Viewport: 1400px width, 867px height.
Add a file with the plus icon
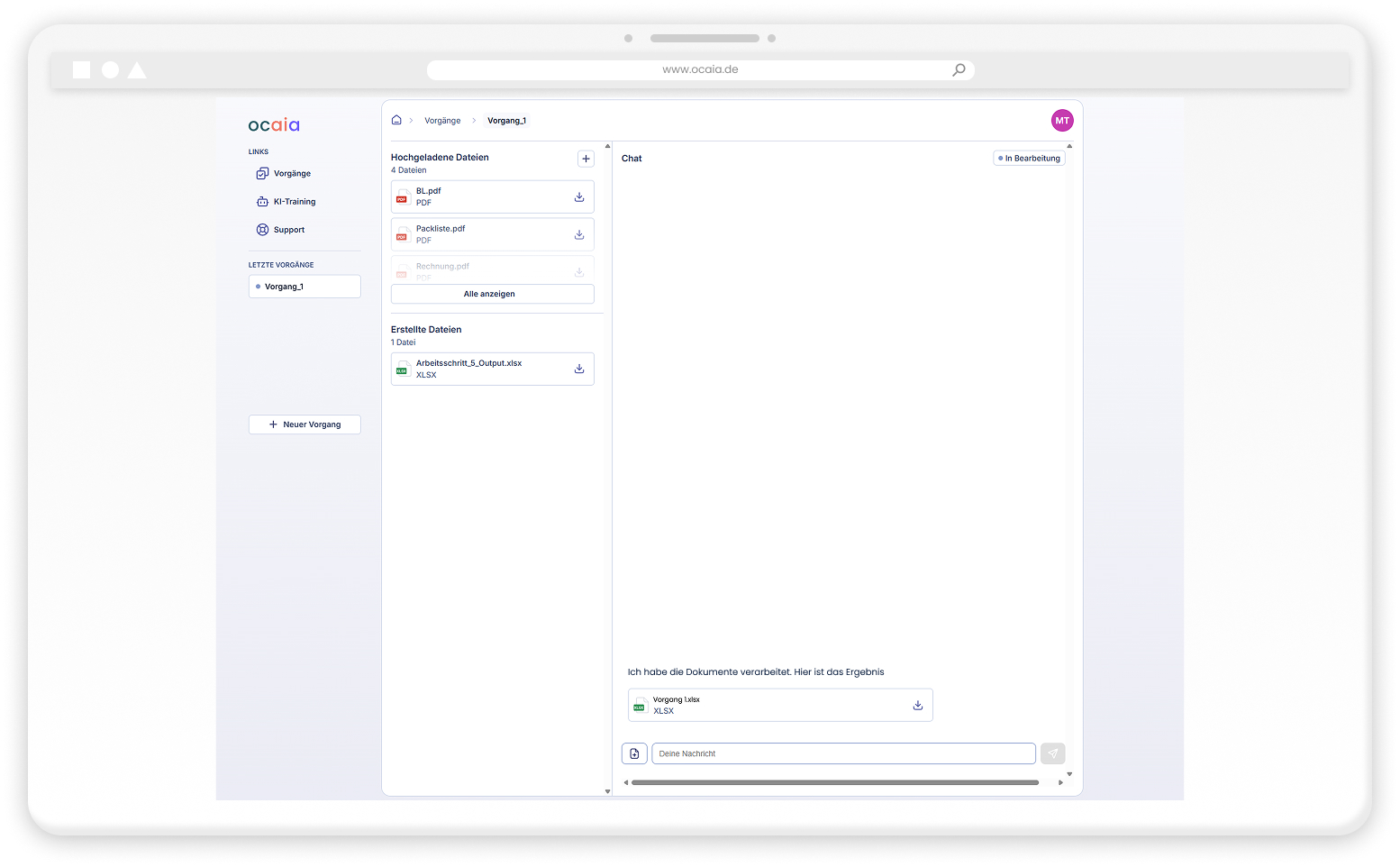click(x=586, y=159)
